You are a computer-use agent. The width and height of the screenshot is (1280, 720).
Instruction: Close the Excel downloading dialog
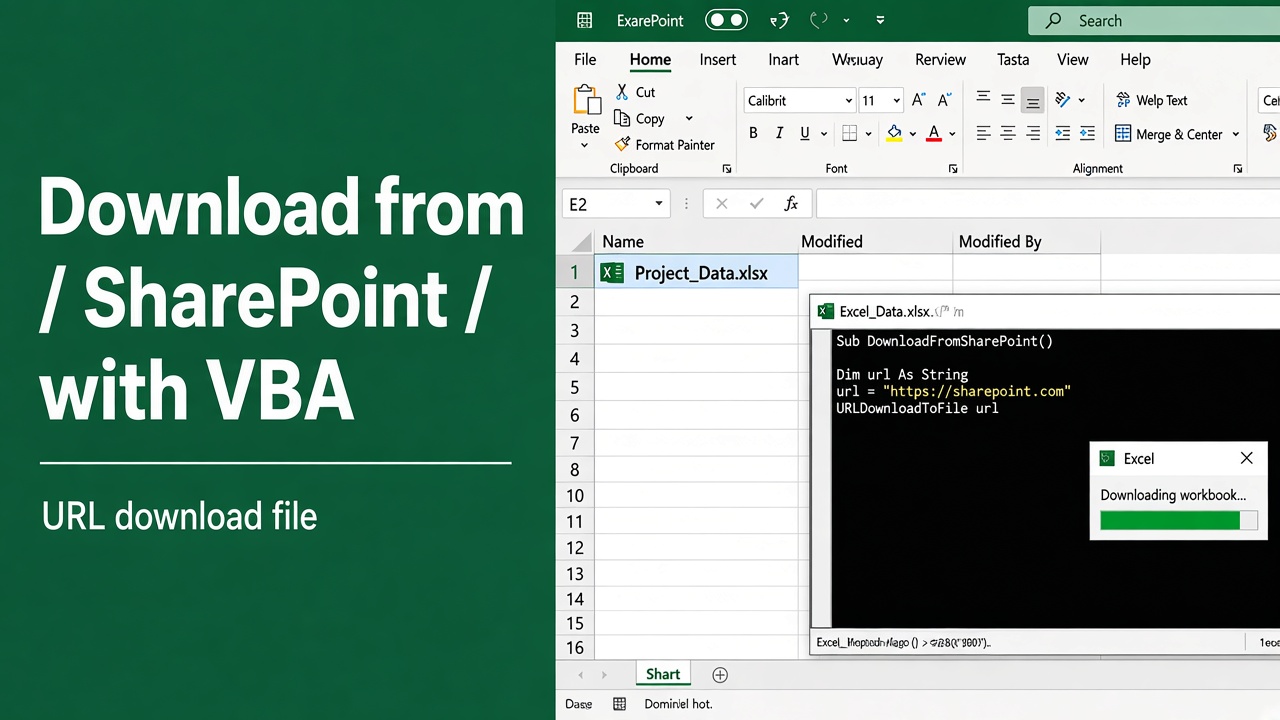coord(1246,458)
